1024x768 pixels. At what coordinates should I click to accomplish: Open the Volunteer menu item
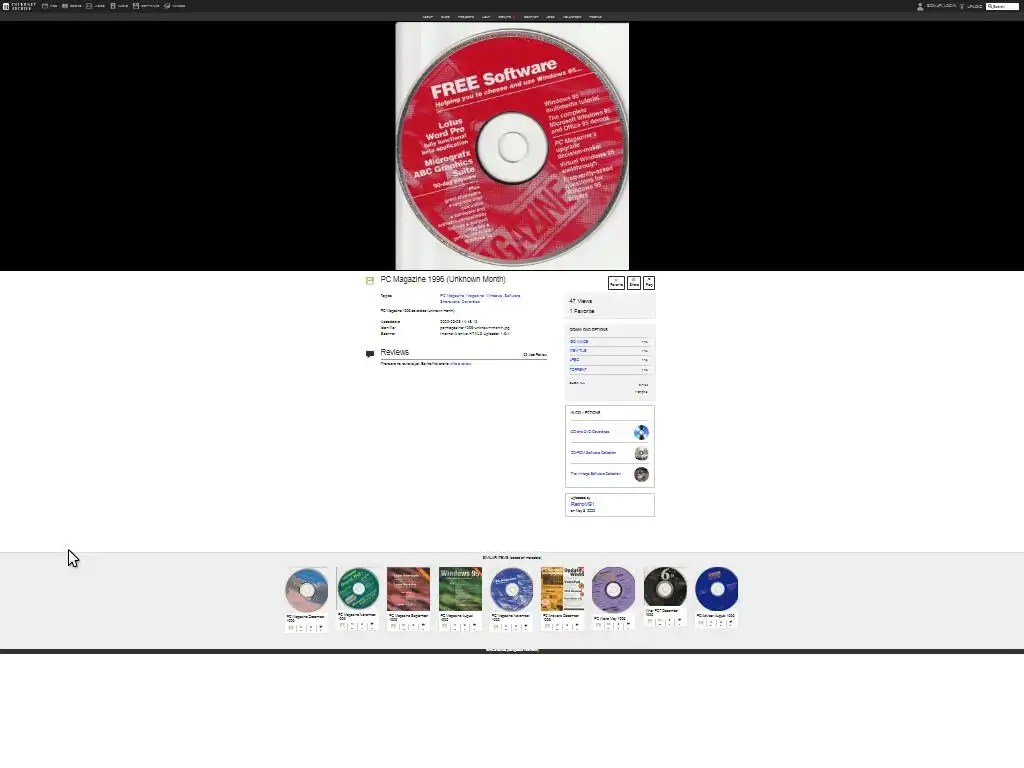pos(572,17)
